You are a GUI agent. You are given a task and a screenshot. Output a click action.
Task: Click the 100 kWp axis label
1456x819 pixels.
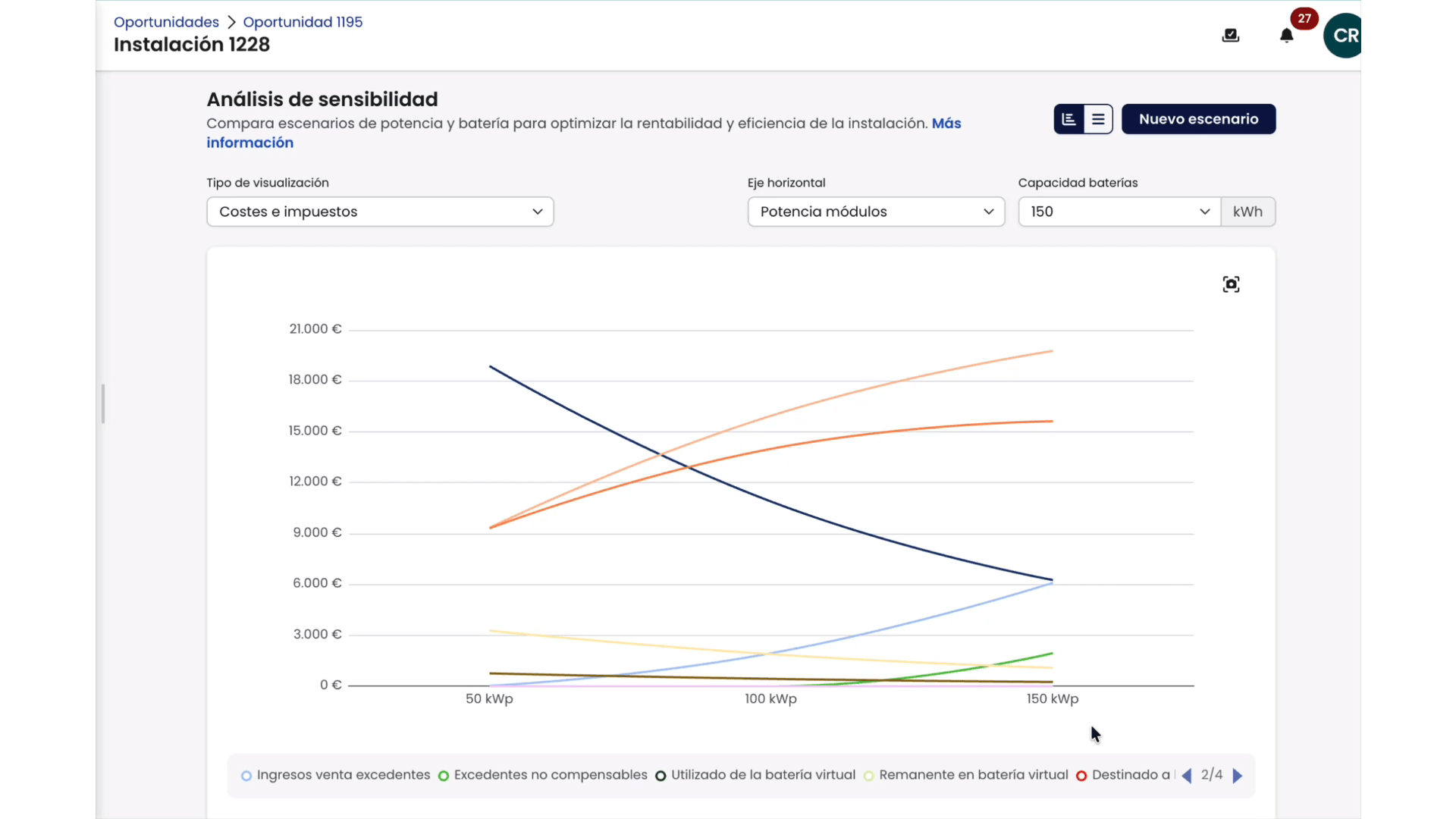tap(770, 698)
